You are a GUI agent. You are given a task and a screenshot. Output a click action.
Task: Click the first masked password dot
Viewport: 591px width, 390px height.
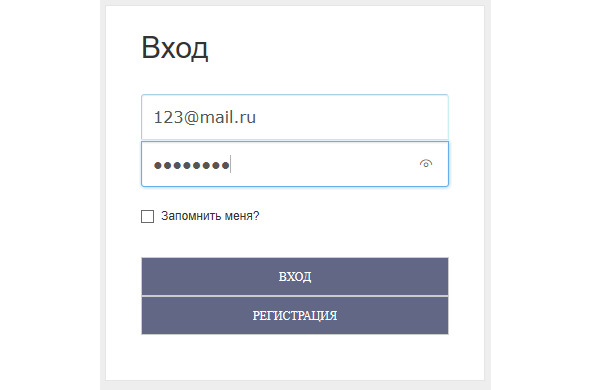[x=158, y=165]
